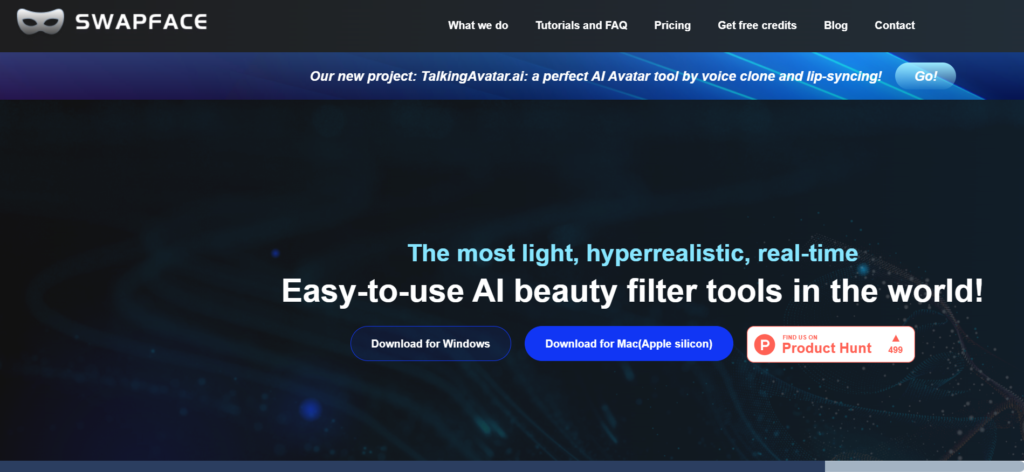Click the AI beauty filter tools headline
Image resolution: width=1024 pixels, height=472 pixels.
[x=632, y=291]
